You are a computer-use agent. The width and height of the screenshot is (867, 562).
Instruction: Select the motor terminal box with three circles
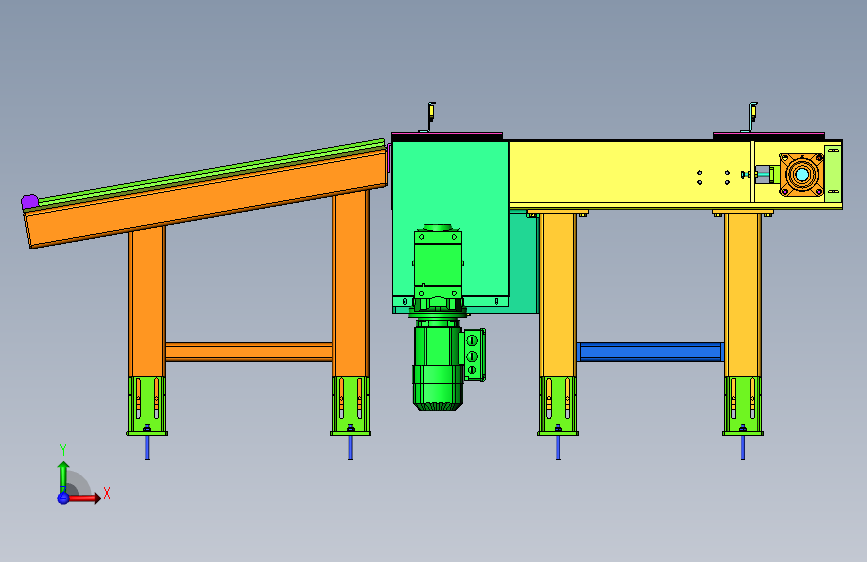click(474, 355)
